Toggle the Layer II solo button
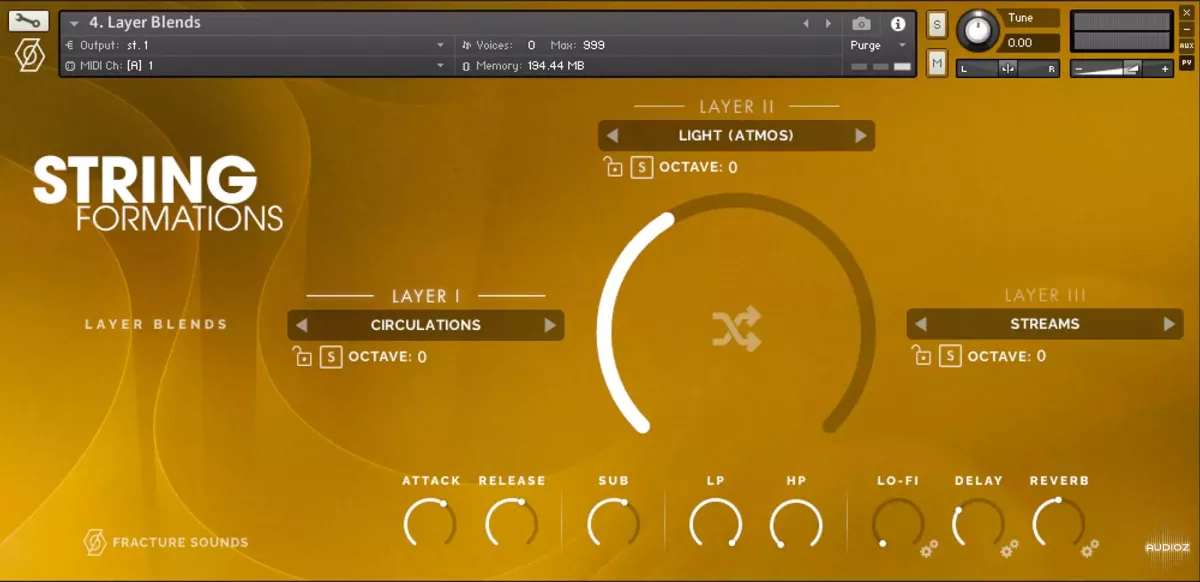This screenshot has height=582, width=1200. [x=642, y=167]
